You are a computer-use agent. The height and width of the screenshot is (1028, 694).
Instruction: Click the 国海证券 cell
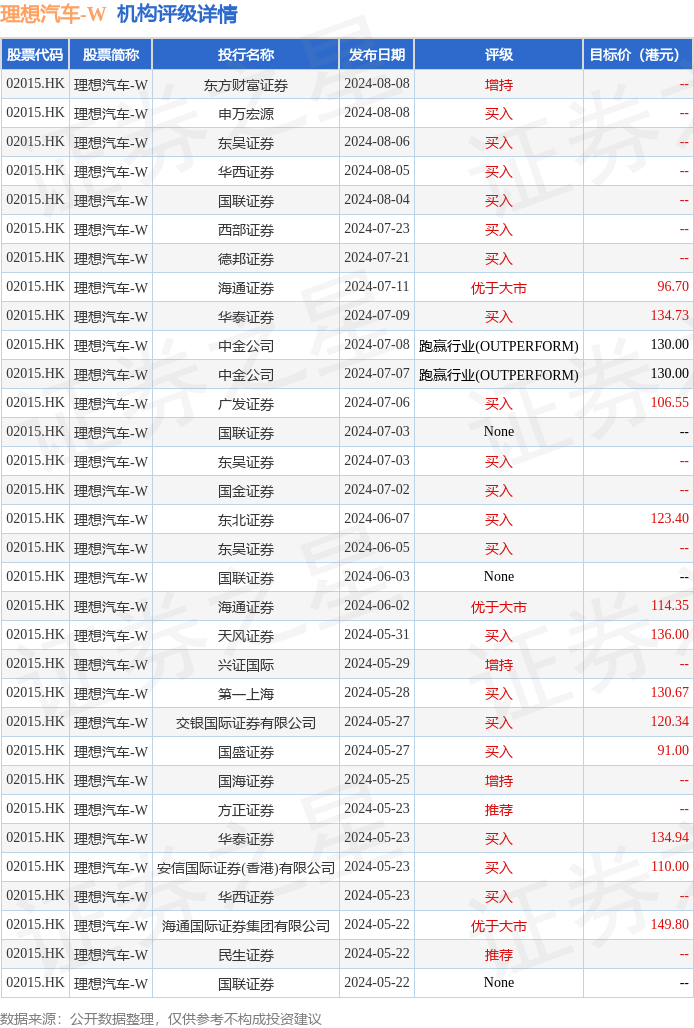[246, 781]
